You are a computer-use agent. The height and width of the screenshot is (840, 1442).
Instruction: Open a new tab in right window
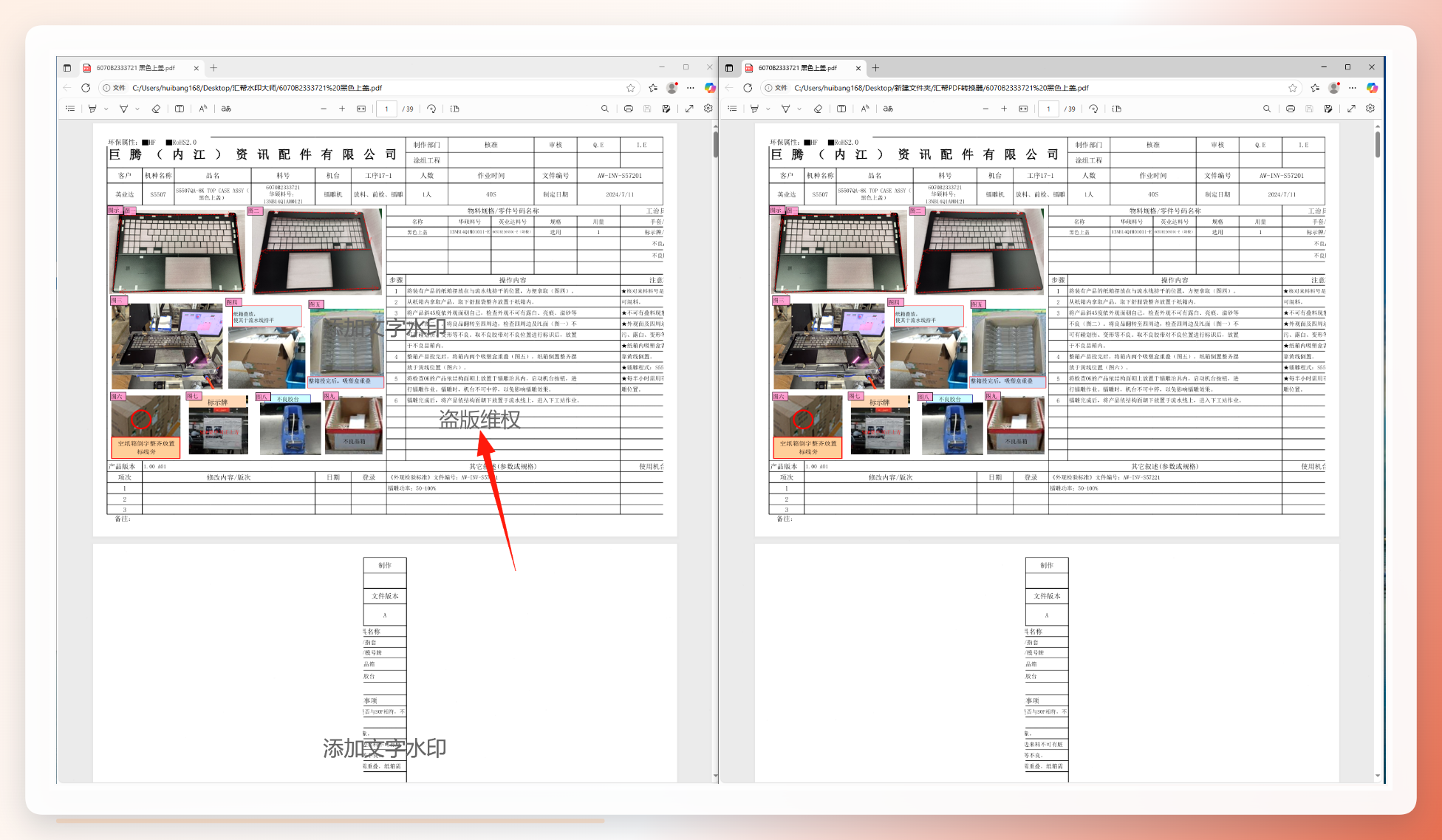[x=875, y=68]
